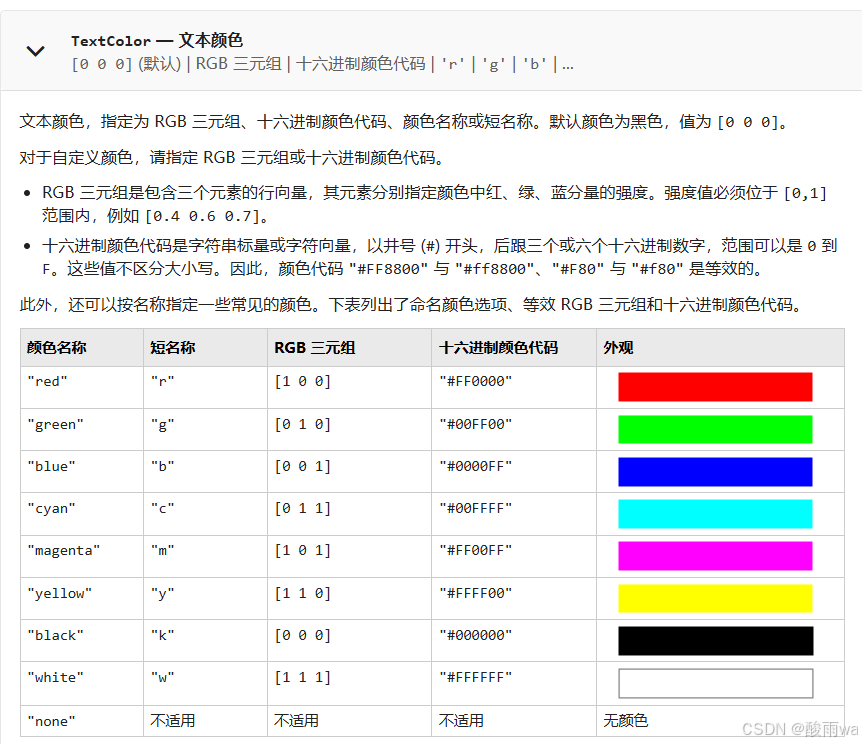Click the "#00FFFF" hex code cell
The width and height of the screenshot is (862, 744).
514,514
